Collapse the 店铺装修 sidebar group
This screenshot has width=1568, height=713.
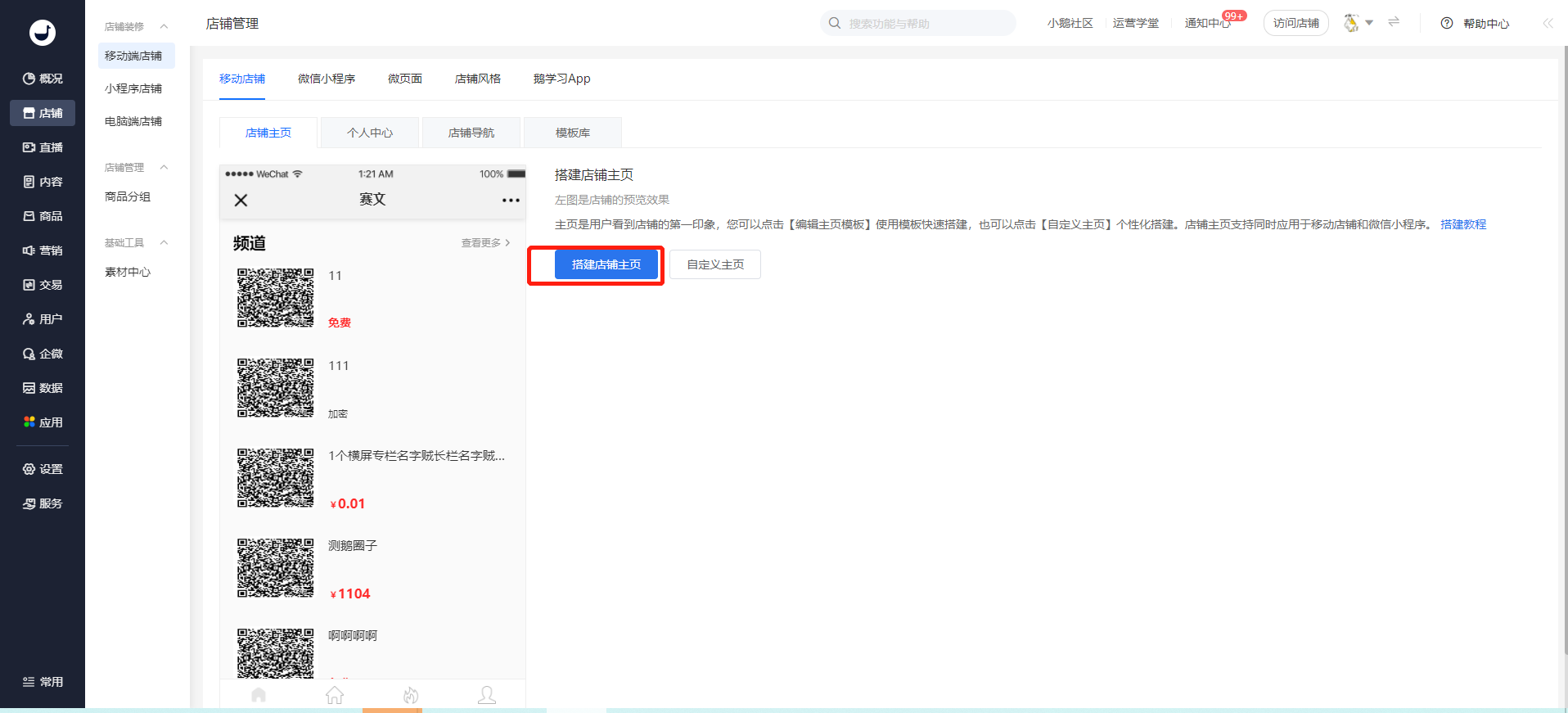pos(164,26)
